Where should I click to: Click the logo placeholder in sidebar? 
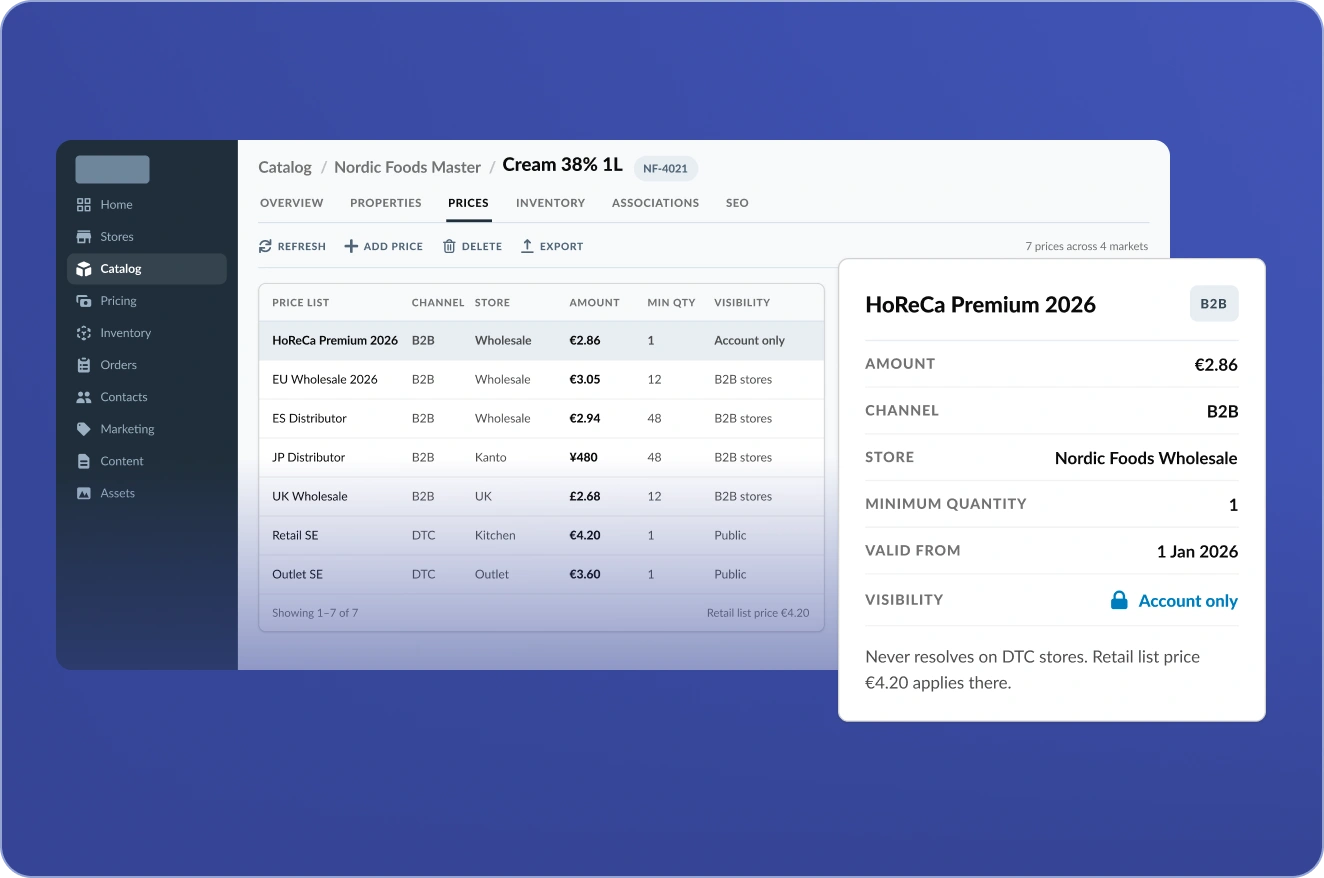(x=112, y=169)
